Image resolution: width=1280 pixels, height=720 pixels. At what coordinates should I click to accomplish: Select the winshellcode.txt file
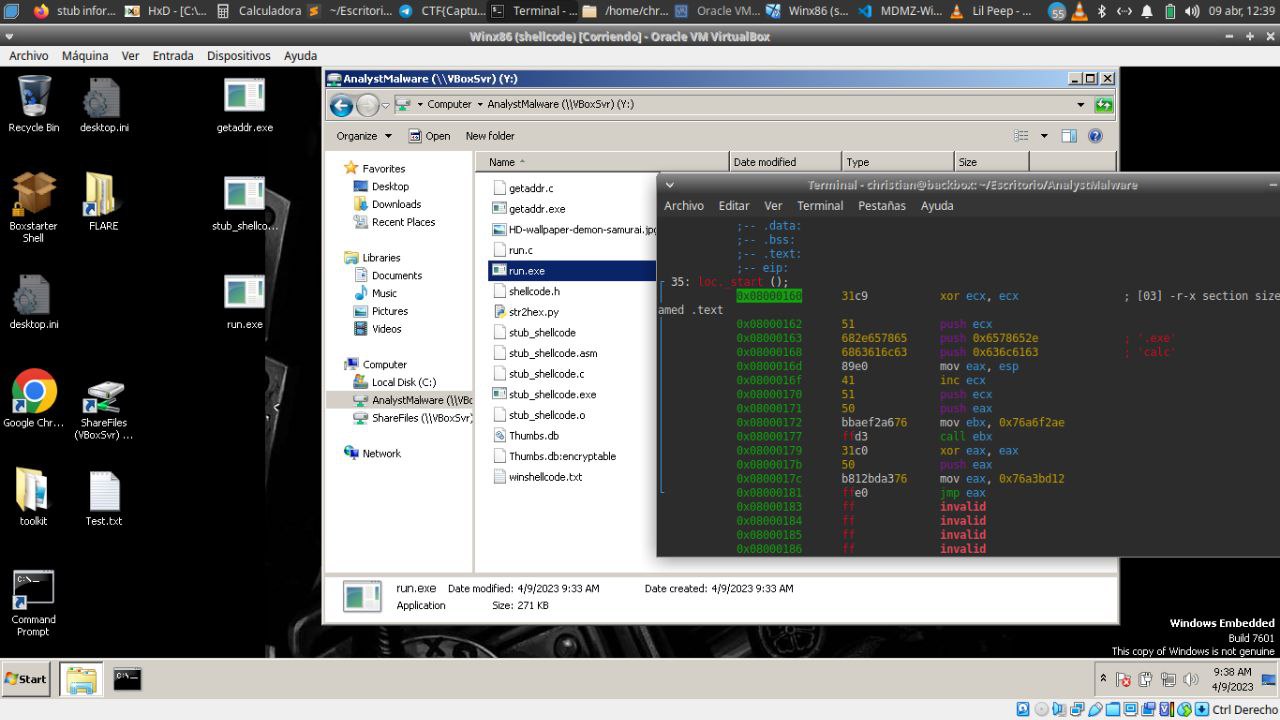tap(545, 477)
